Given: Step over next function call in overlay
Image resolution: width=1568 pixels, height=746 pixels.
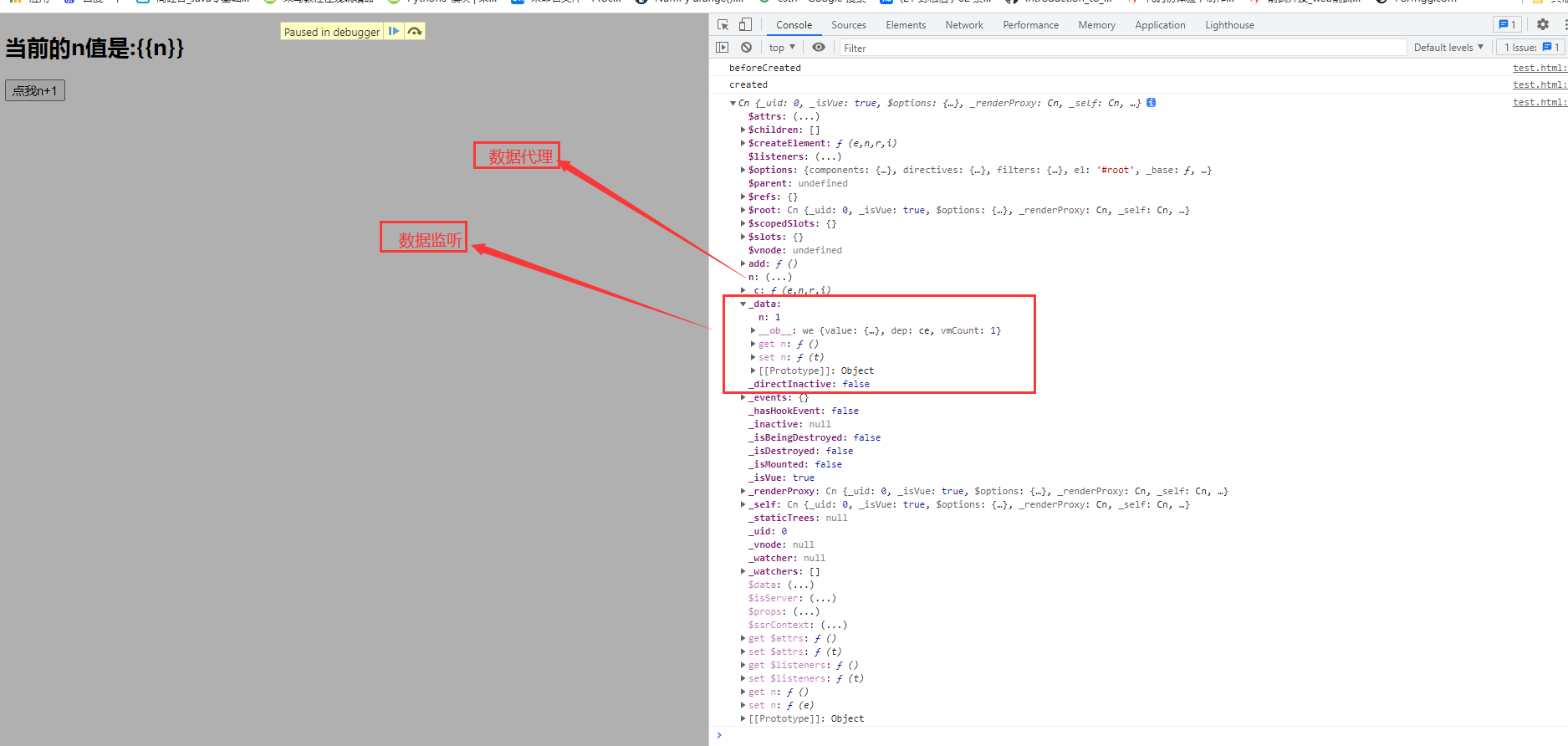Looking at the screenshot, I should click(x=415, y=32).
